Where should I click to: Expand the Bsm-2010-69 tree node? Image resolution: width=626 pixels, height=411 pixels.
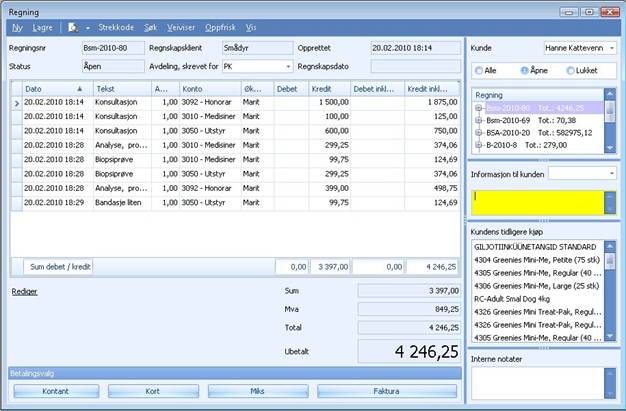tap(478, 120)
